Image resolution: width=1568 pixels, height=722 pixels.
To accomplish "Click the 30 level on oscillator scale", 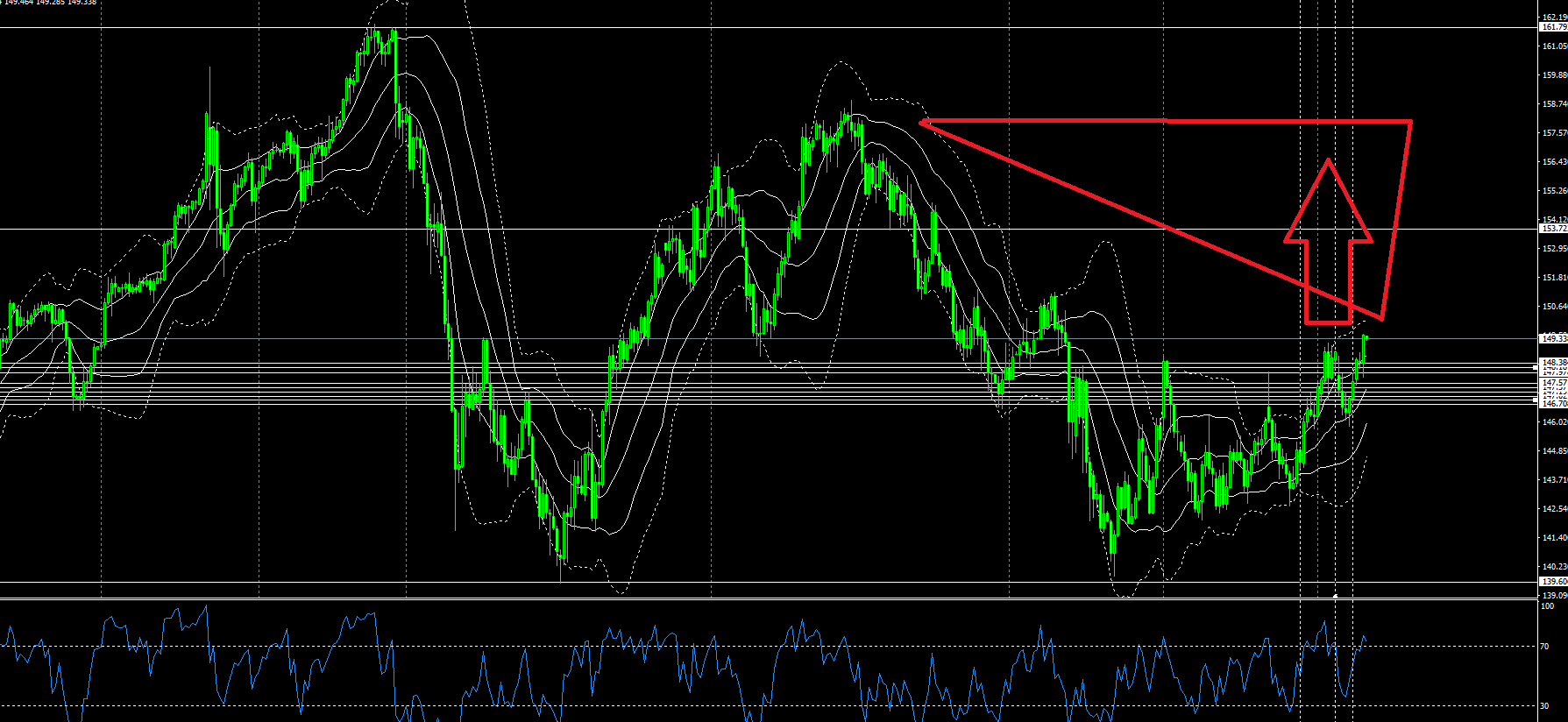I will (1546, 706).
